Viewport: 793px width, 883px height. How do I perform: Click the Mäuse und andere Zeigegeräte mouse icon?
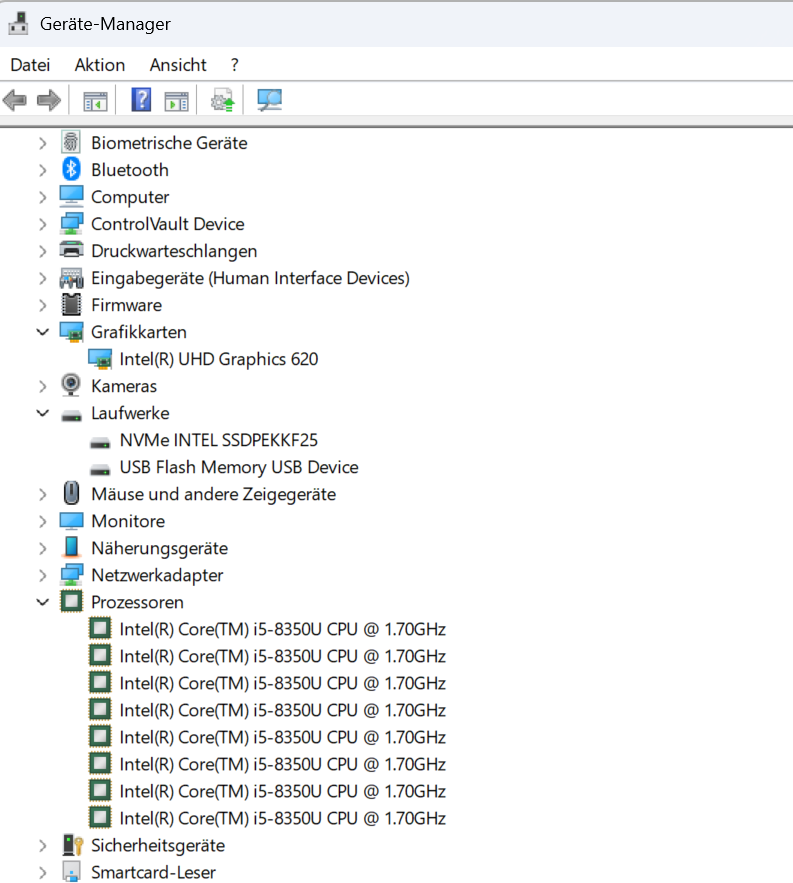(x=72, y=493)
